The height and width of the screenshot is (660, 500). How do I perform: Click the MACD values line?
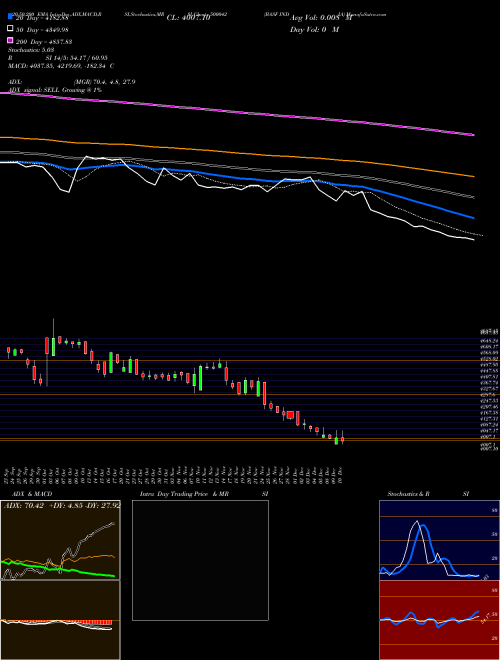pyautogui.click(x=61, y=66)
